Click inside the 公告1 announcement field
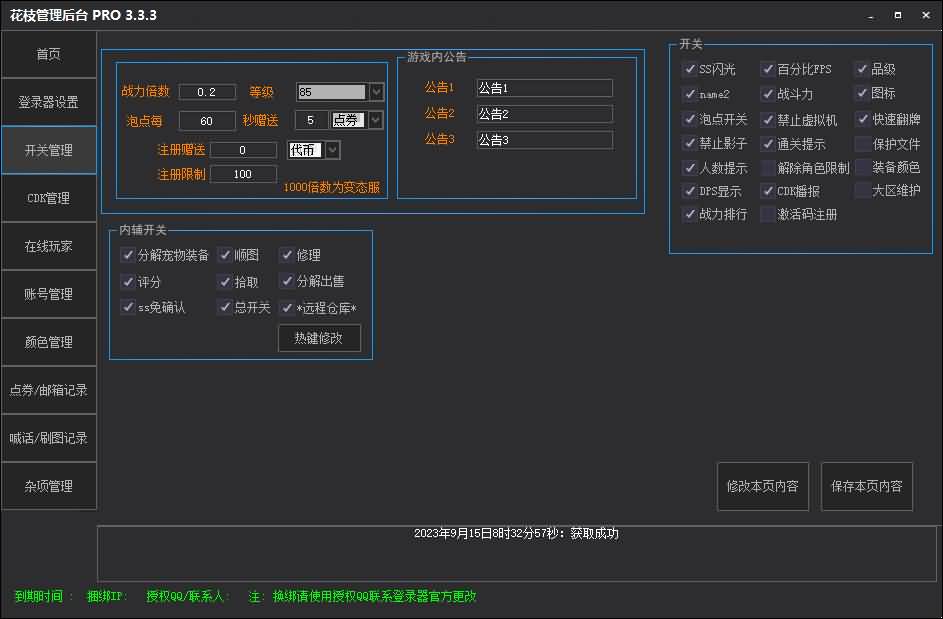This screenshot has height=619, width=943. [x=543, y=87]
